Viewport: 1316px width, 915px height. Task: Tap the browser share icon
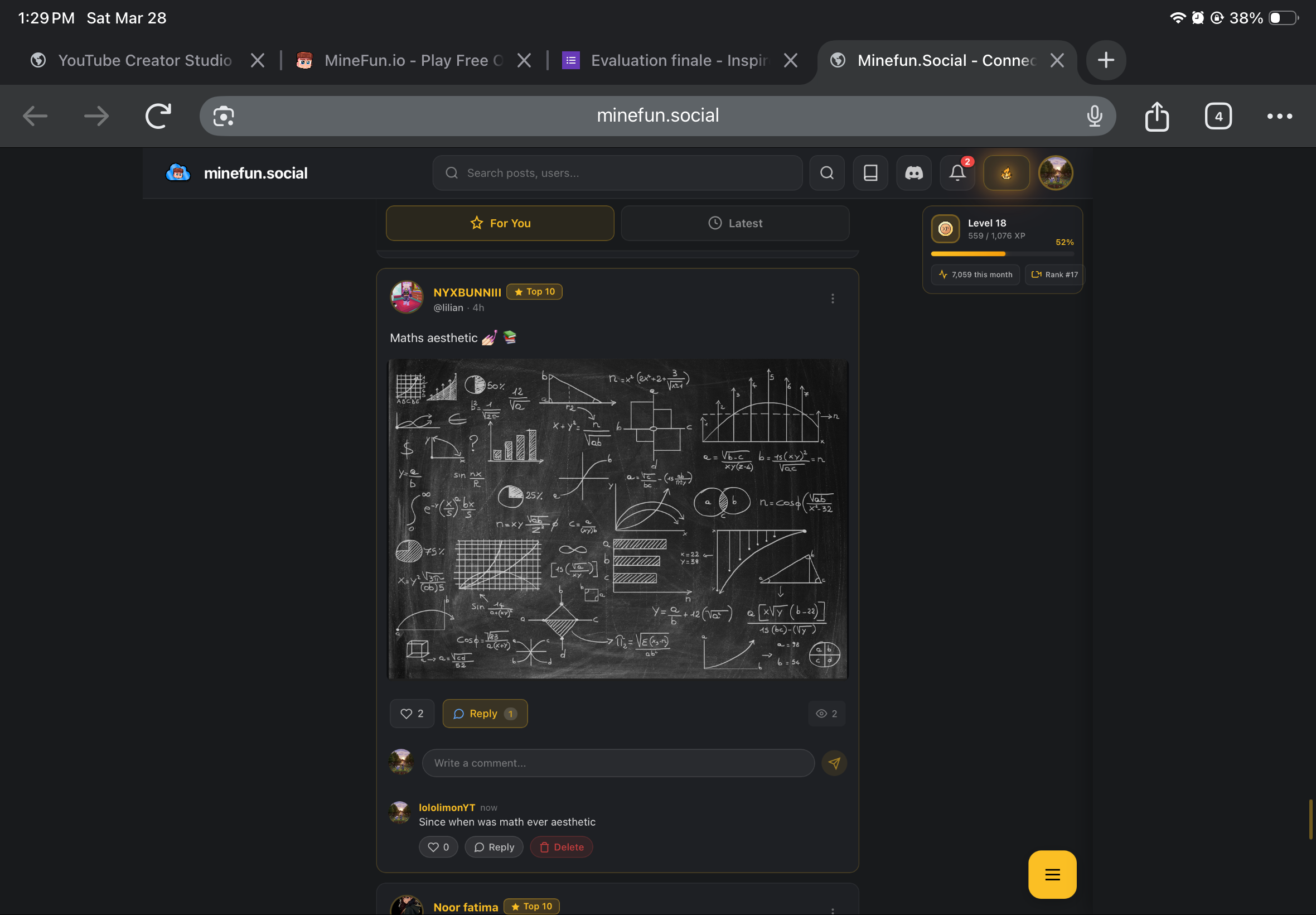tap(1156, 117)
